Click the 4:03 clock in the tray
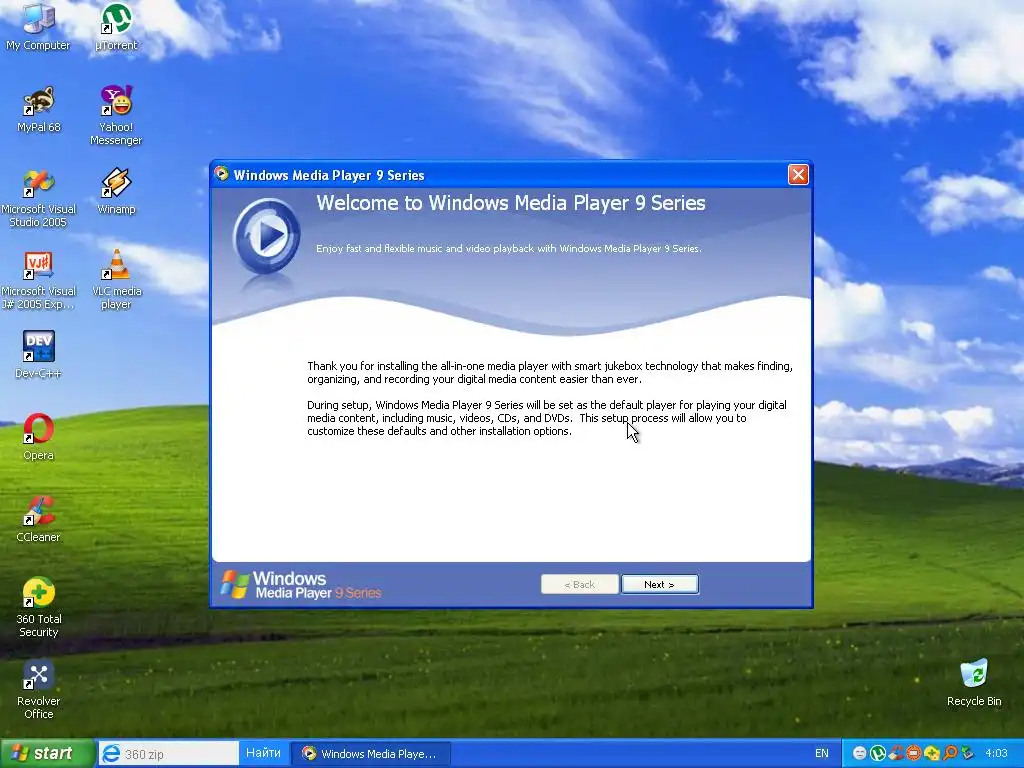Viewport: 1024px width, 768px height. pyautogui.click(x=996, y=753)
